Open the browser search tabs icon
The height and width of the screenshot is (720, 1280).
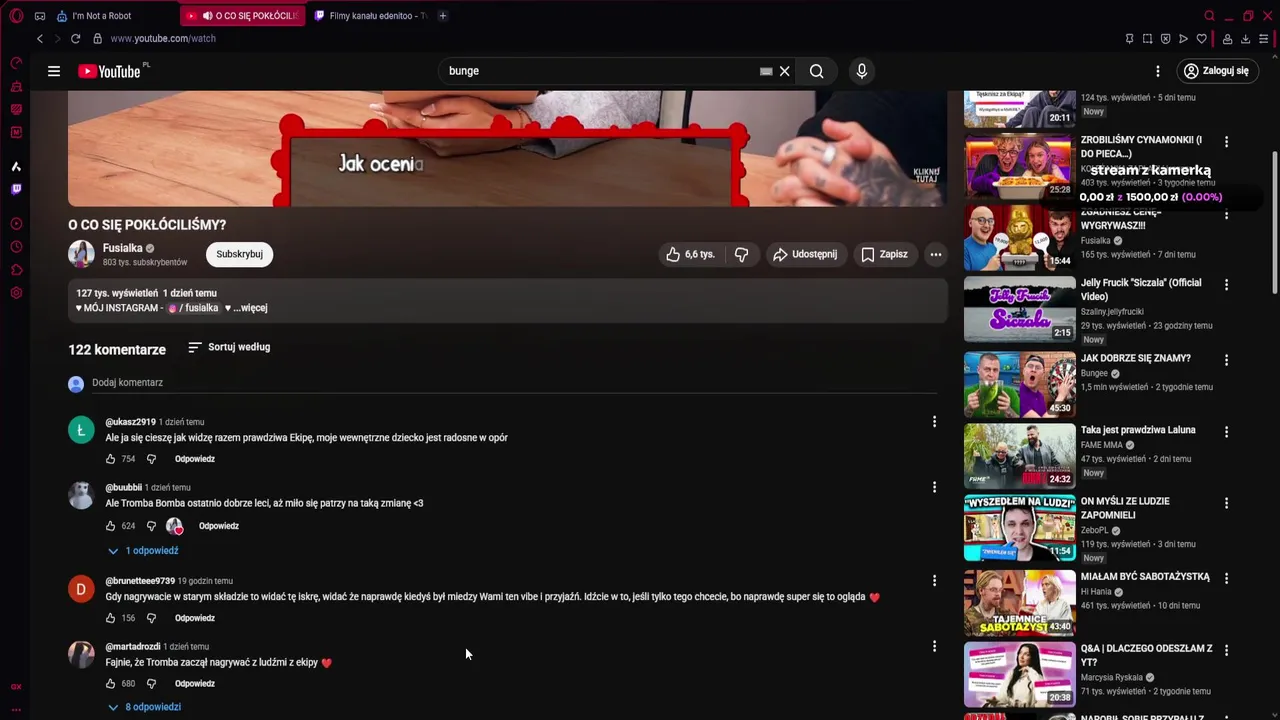1209,16
